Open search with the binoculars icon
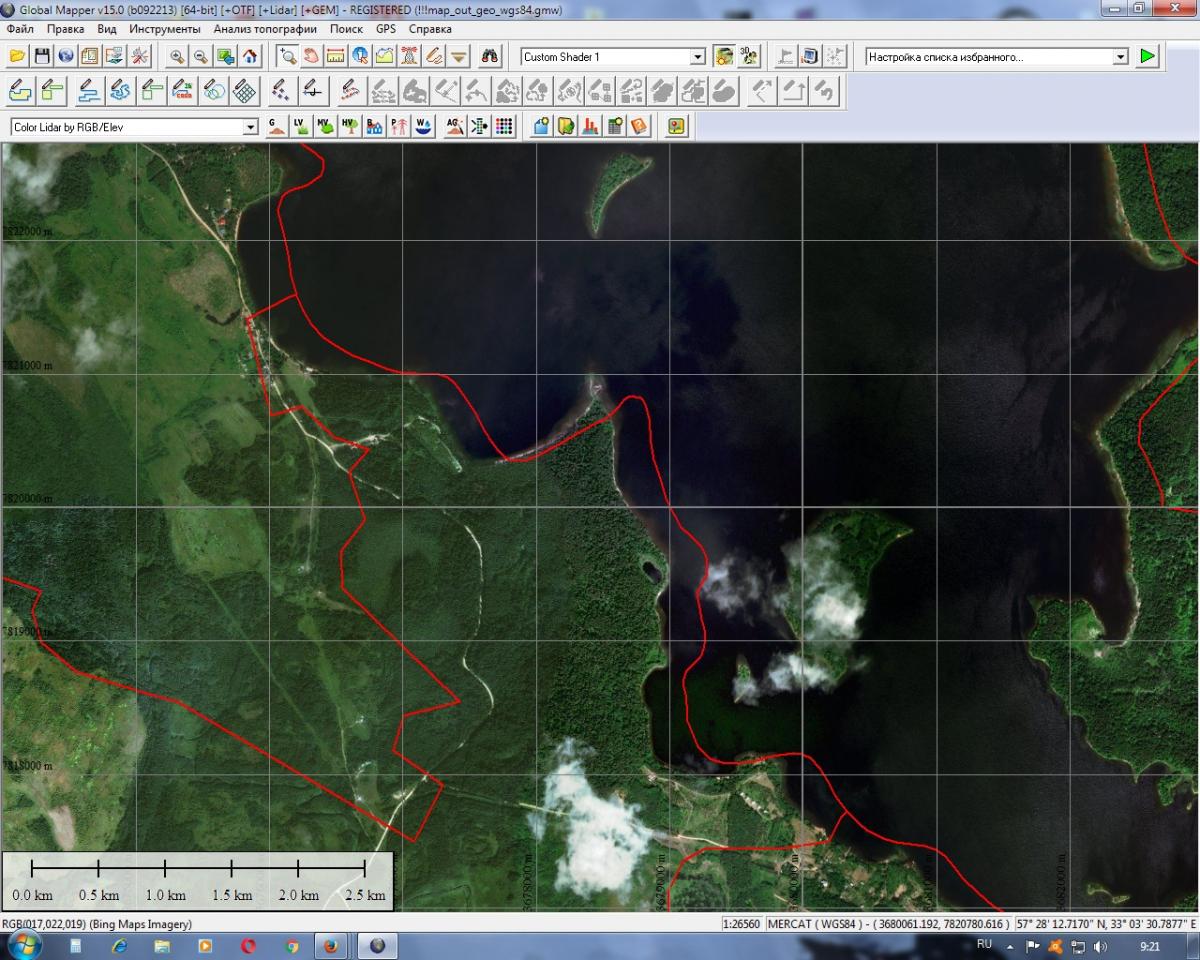Viewport: 1200px width, 960px height. [490, 56]
